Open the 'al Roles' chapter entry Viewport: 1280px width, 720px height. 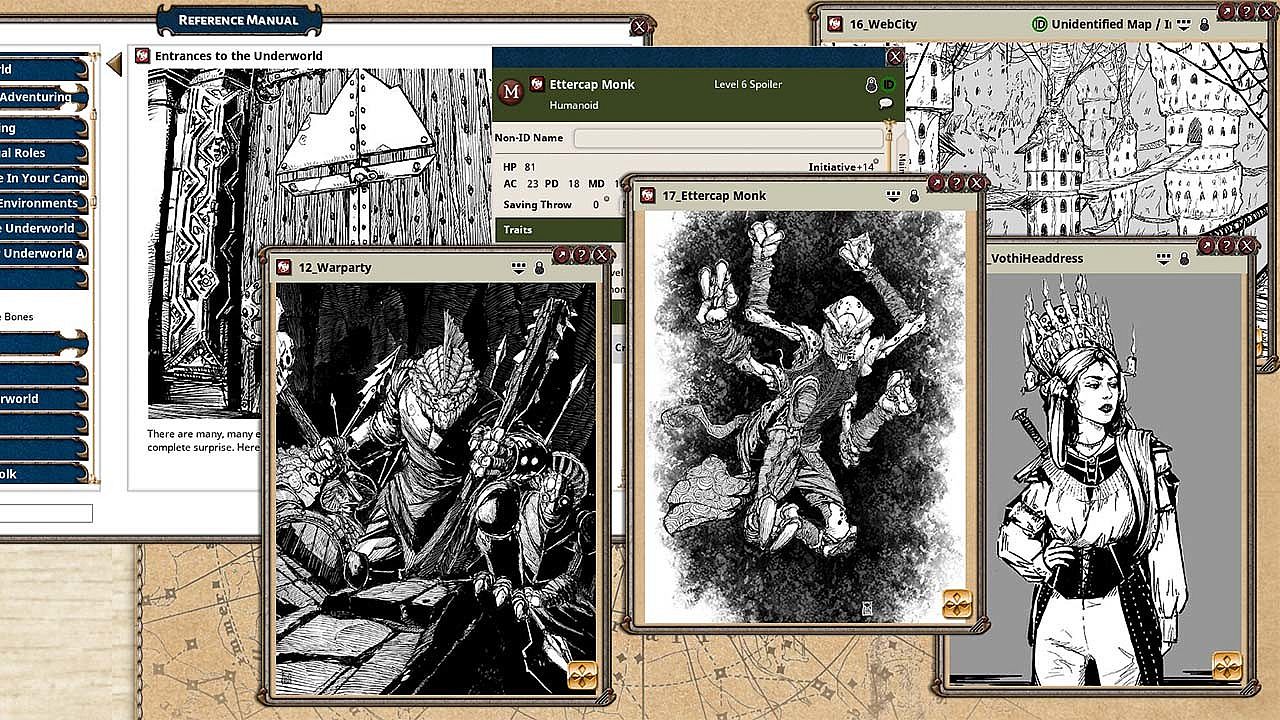point(42,153)
